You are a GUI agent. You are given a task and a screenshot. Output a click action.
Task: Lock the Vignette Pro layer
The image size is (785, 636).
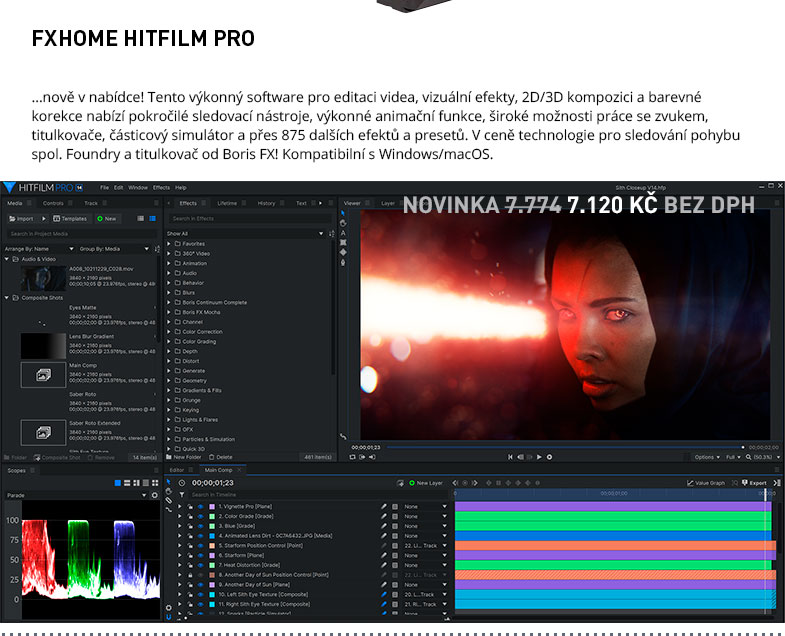[190, 506]
